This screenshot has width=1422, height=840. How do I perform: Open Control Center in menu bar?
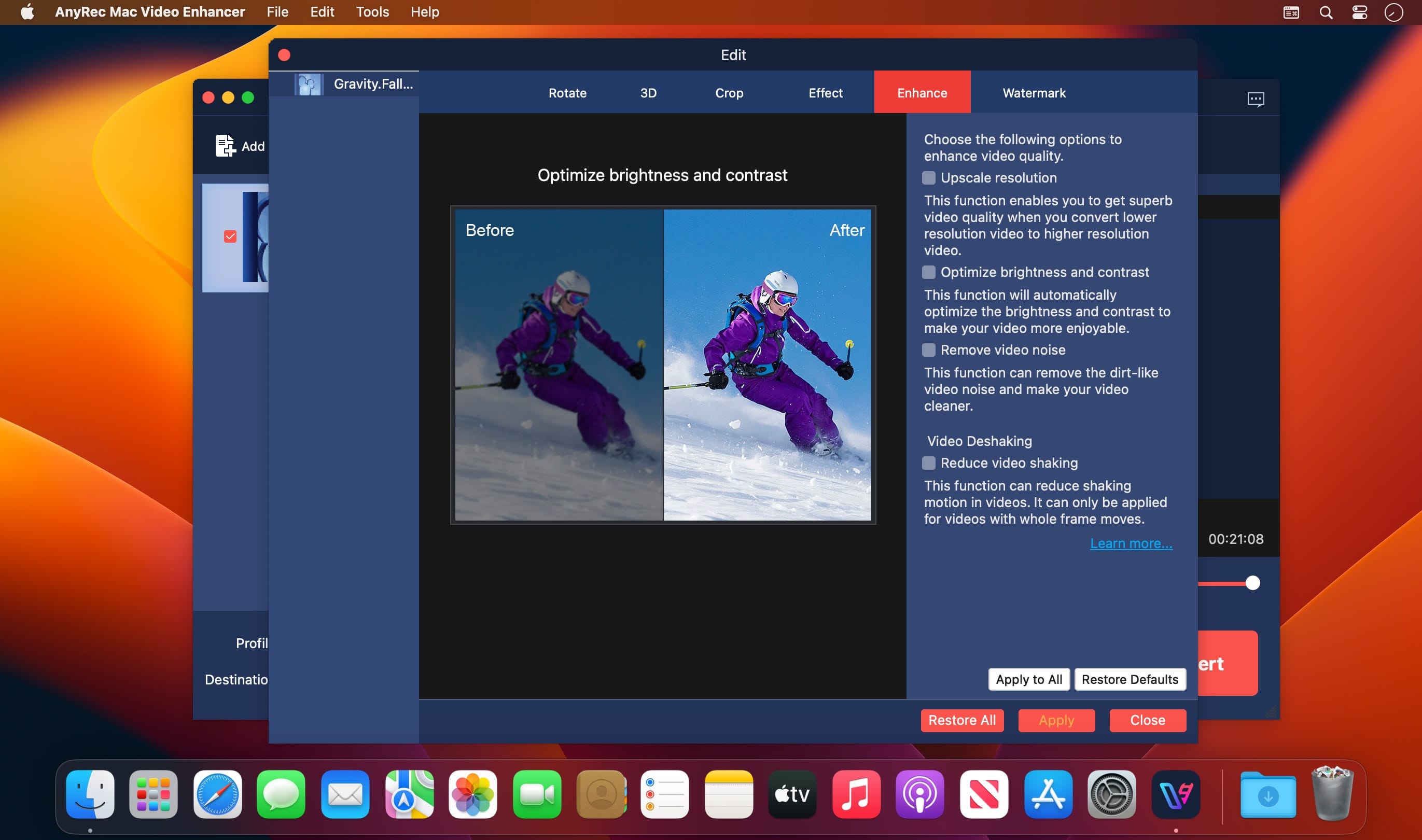pyautogui.click(x=1360, y=12)
